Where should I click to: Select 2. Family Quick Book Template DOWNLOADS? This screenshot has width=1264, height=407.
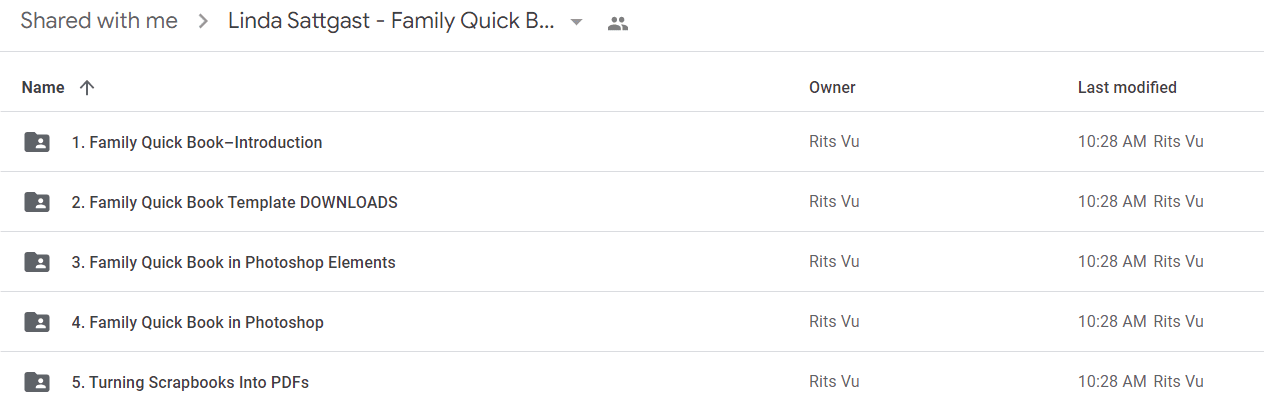[632, 202]
